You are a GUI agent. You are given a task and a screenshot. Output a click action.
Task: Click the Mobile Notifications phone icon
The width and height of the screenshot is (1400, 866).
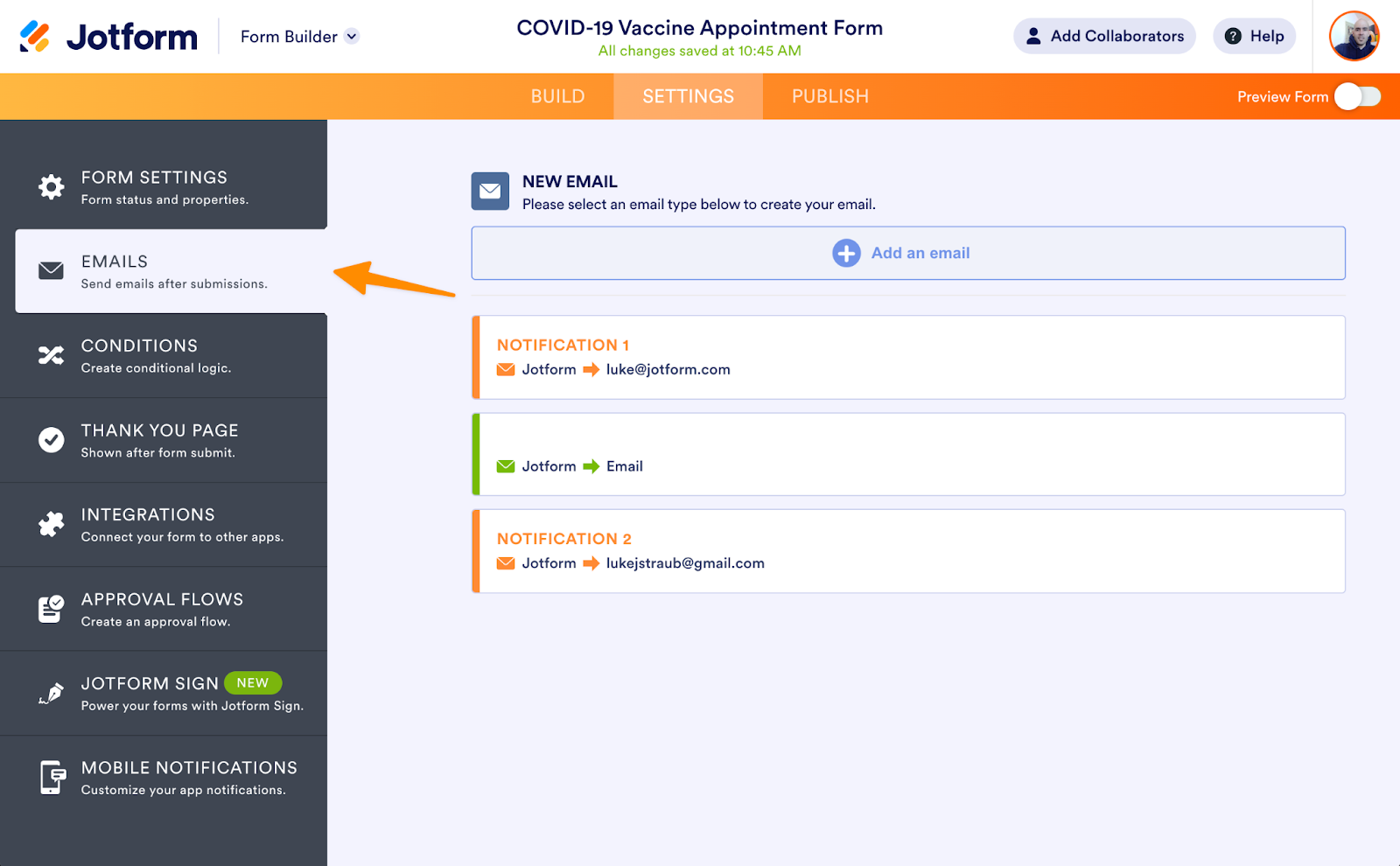pos(52,777)
